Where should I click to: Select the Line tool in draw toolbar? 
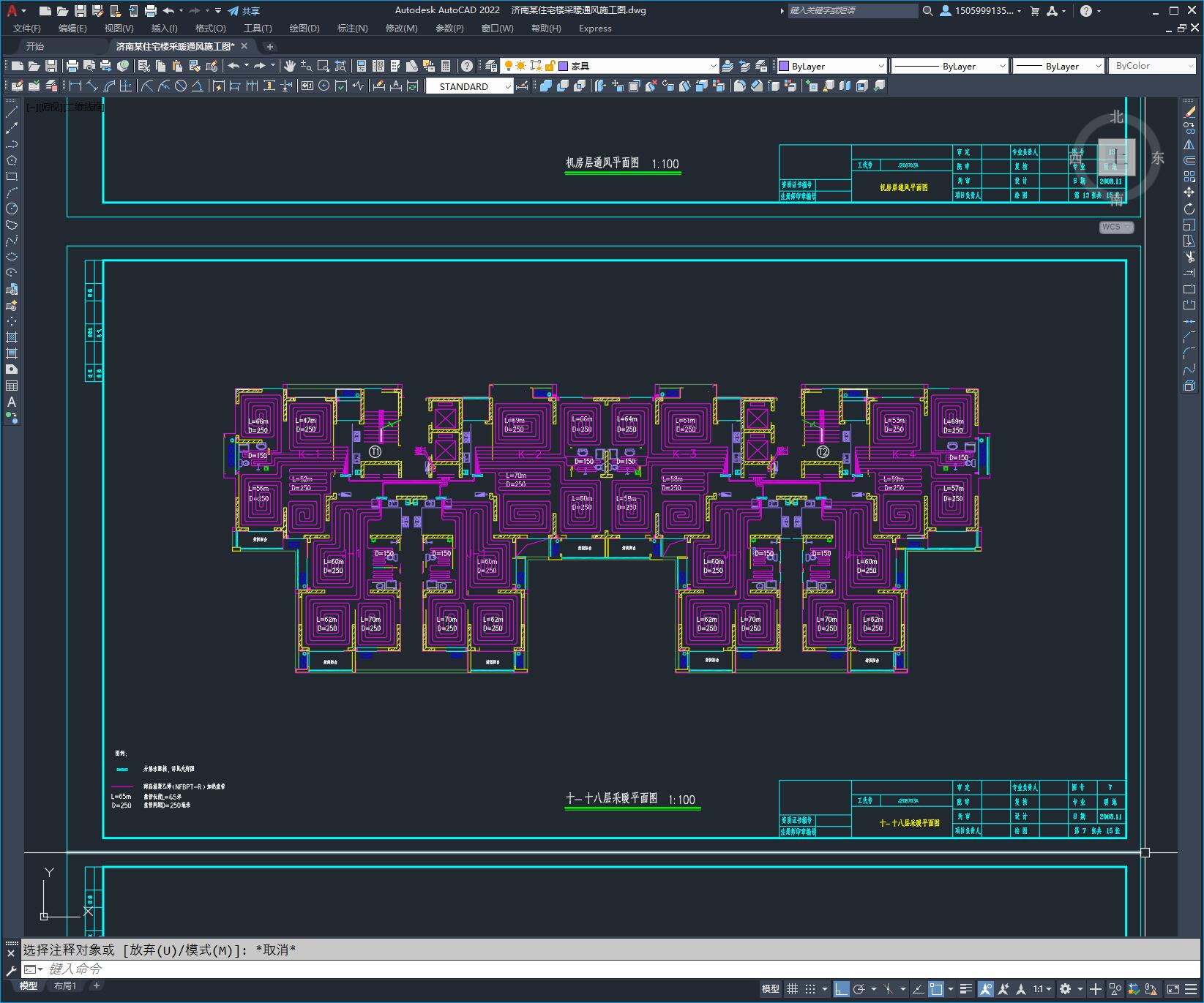pos(11,112)
